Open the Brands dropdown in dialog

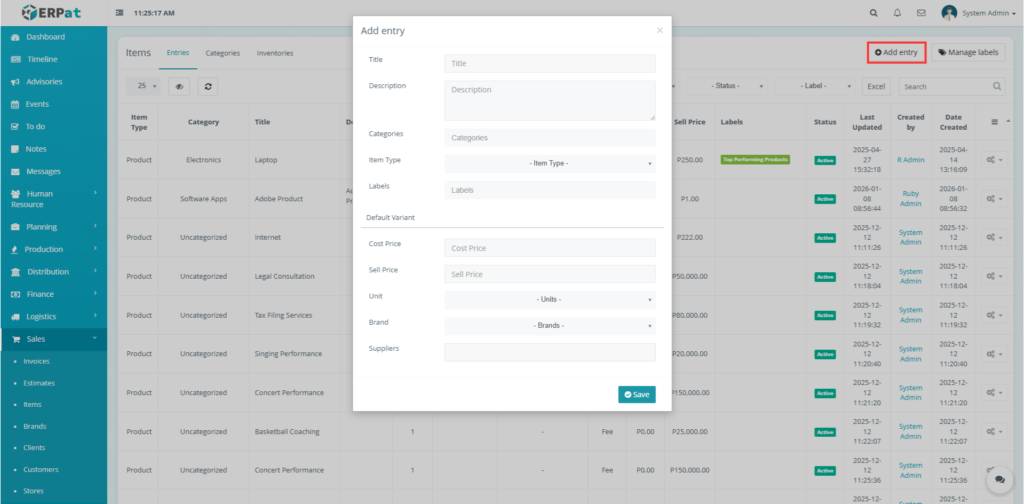[550, 326]
